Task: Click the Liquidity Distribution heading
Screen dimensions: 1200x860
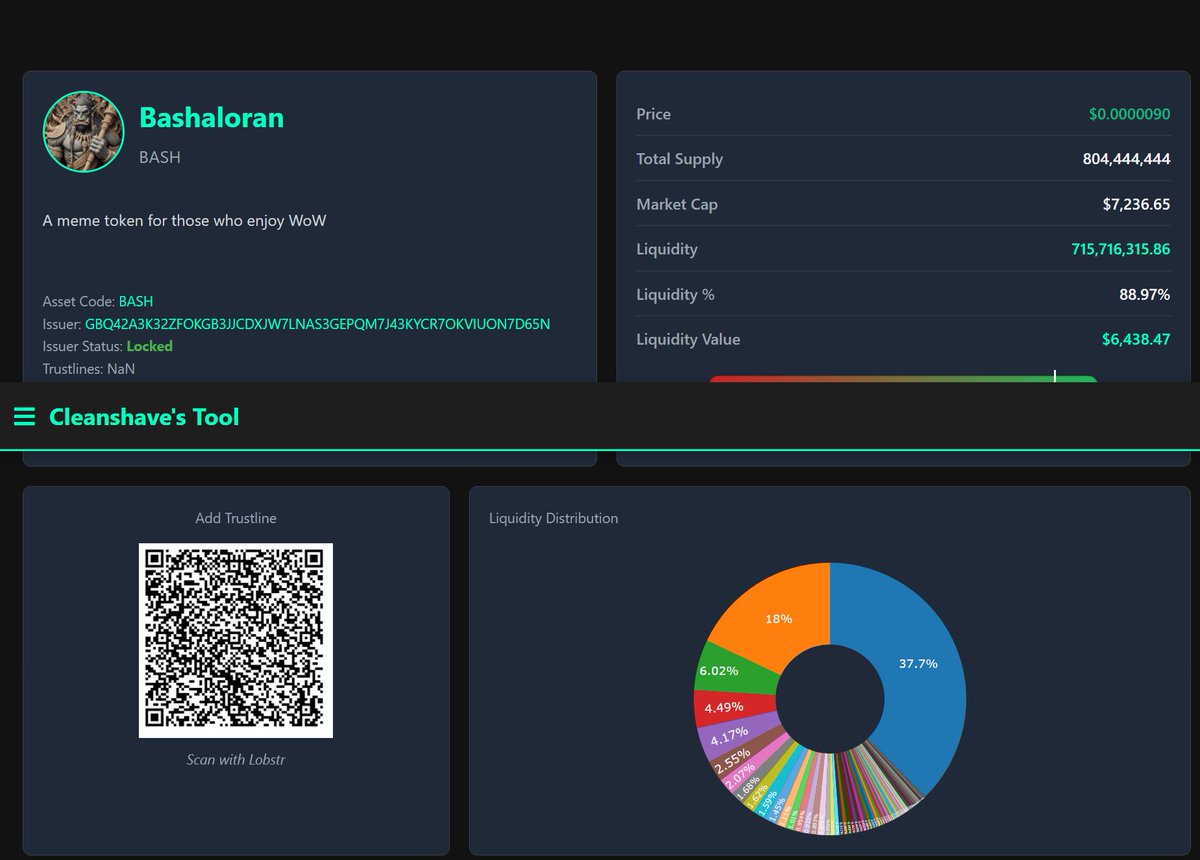Action: click(x=554, y=518)
